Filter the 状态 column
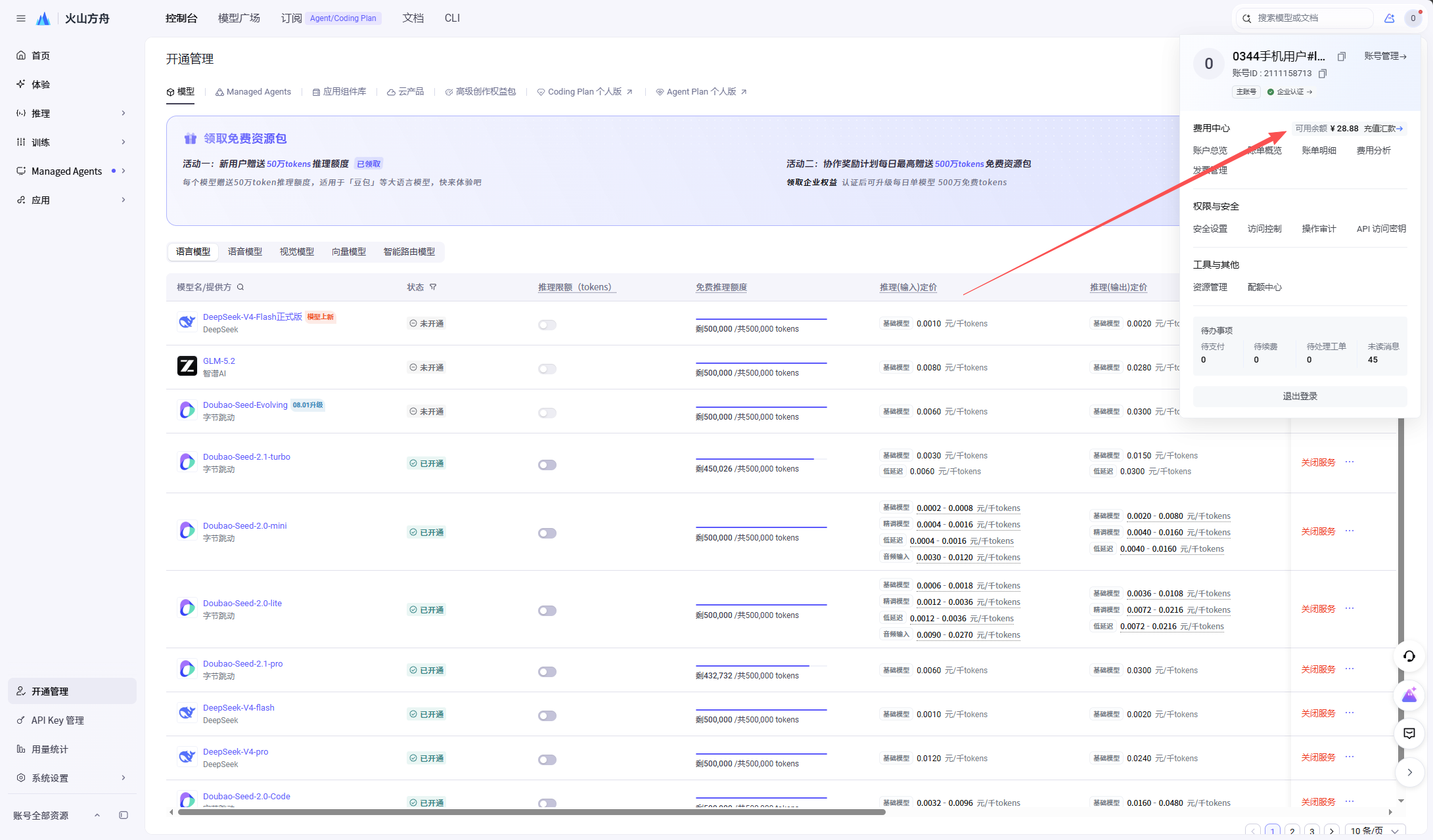This screenshot has height=840, width=1433. pos(433,287)
